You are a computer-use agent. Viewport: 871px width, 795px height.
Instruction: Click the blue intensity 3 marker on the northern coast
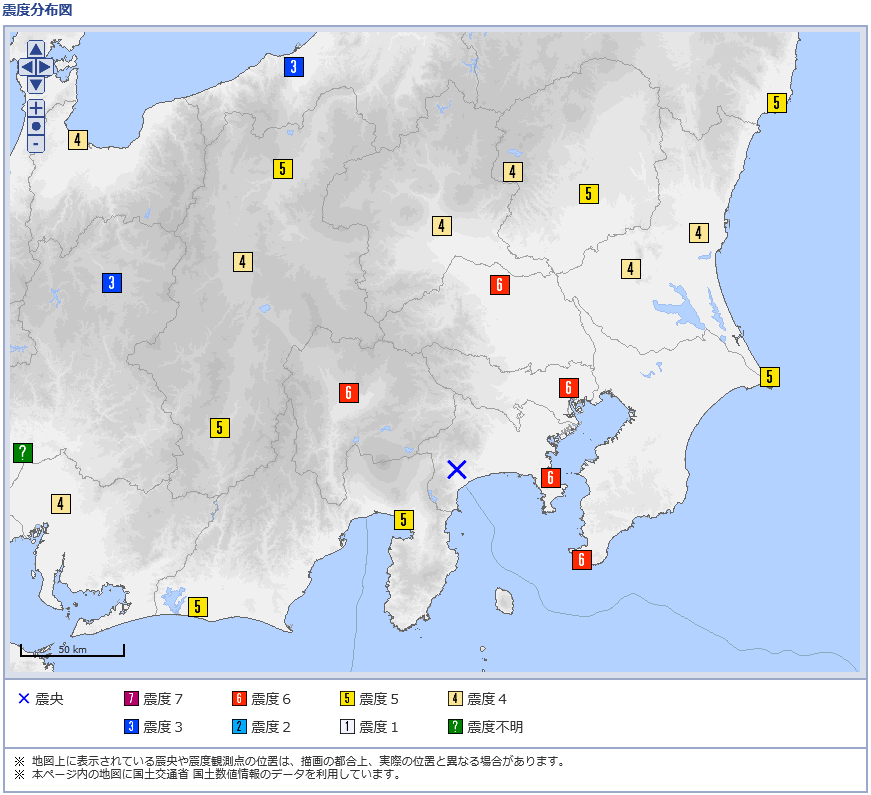(292, 67)
